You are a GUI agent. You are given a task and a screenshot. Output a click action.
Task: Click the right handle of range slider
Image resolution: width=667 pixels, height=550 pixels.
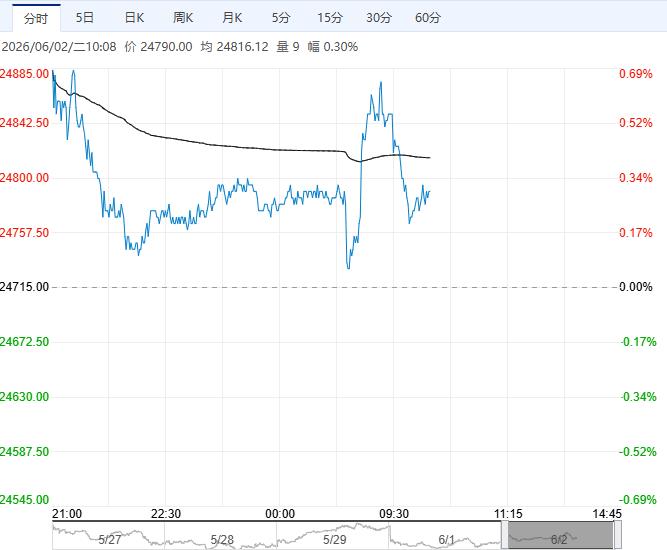click(616, 535)
